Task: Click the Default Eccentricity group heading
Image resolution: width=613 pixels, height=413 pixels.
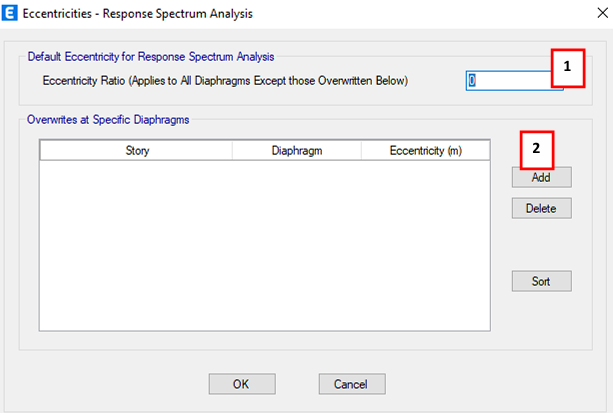Action: pyautogui.click(x=150, y=56)
